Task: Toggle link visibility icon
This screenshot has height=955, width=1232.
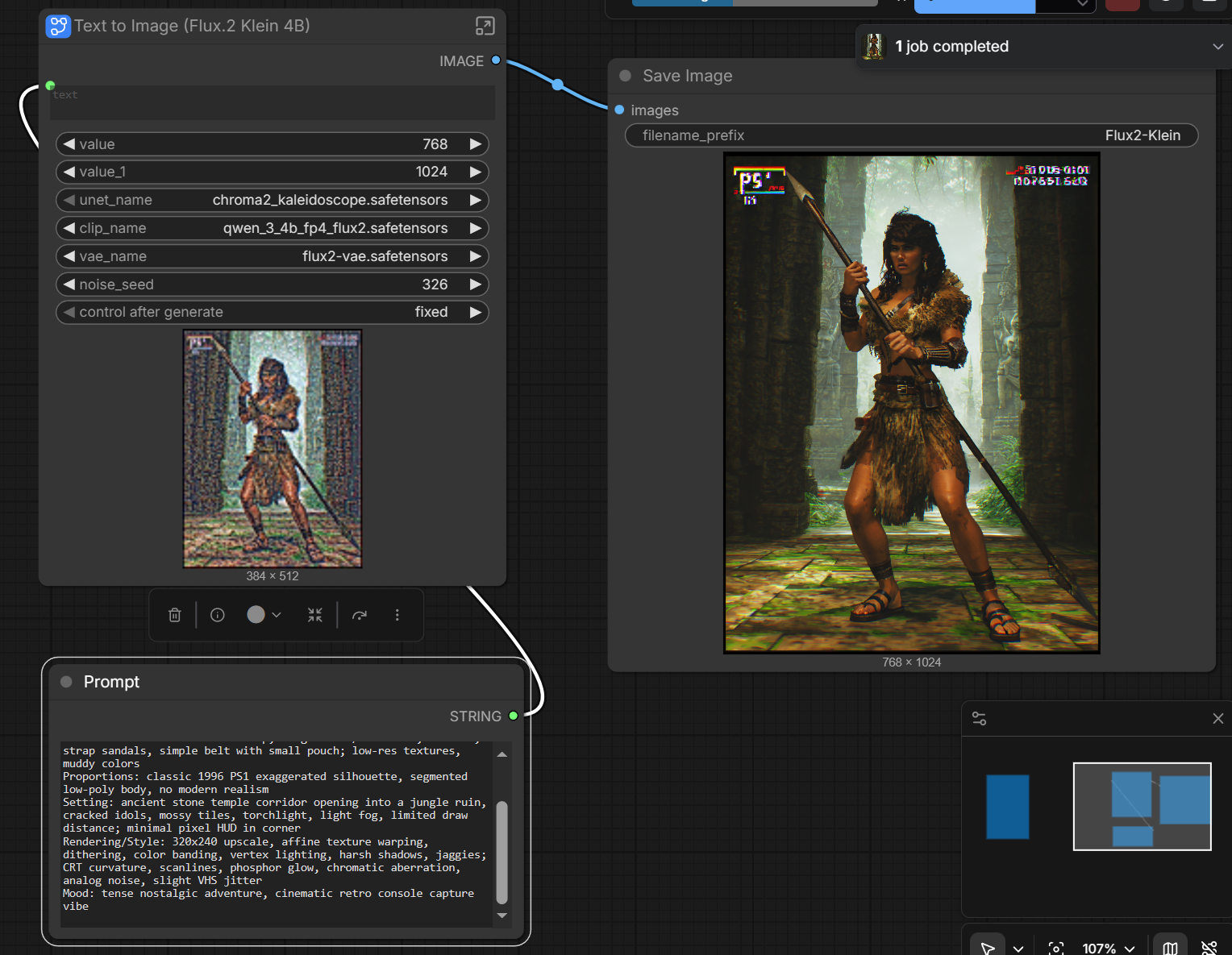Action: tap(1209, 948)
